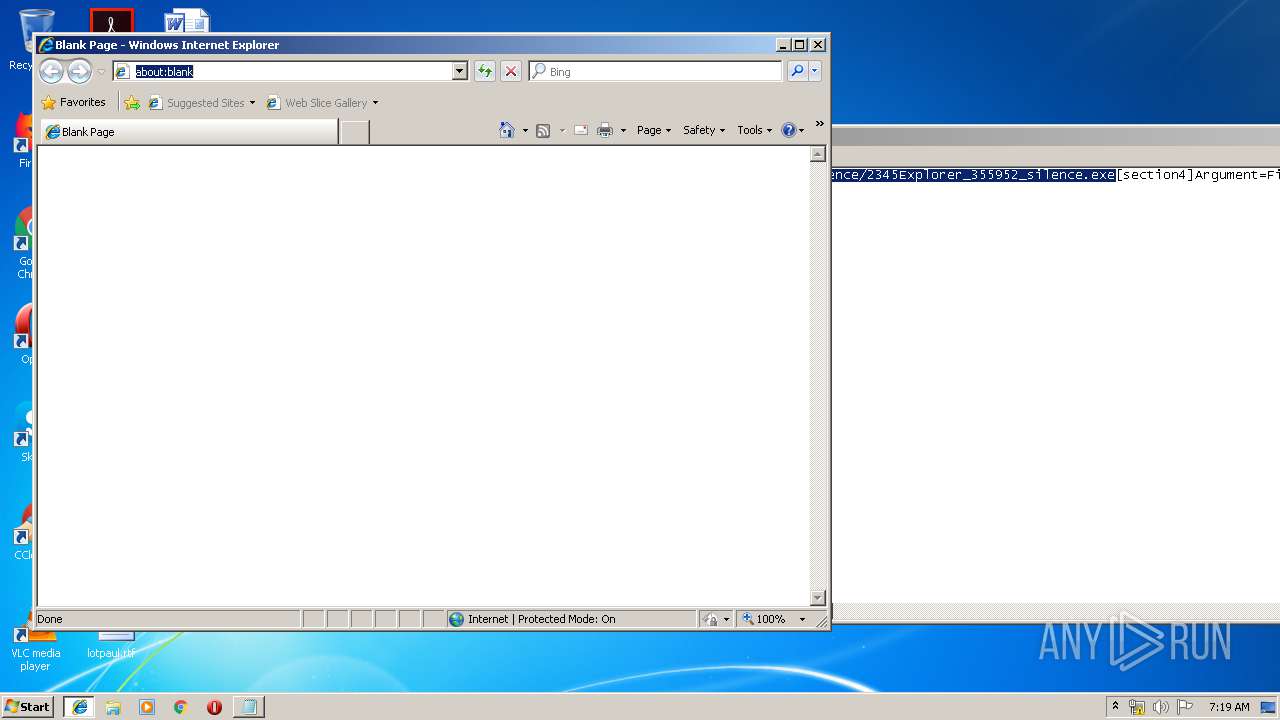The width and height of the screenshot is (1280, 720).
Task: Click the Action Center flag icon
Action: click(1185, 707)
